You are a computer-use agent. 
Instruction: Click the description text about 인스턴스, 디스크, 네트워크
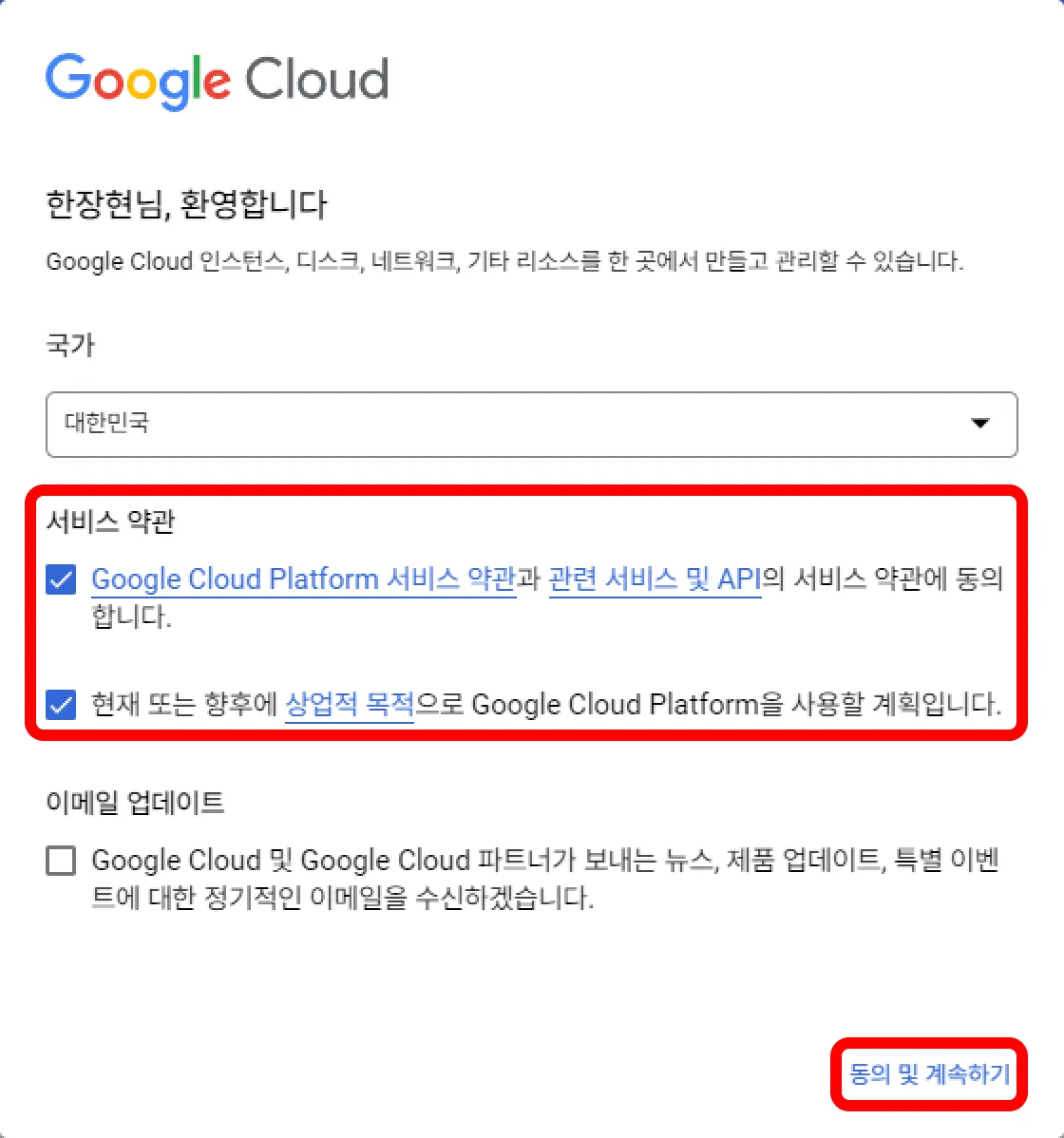point(504,260)
